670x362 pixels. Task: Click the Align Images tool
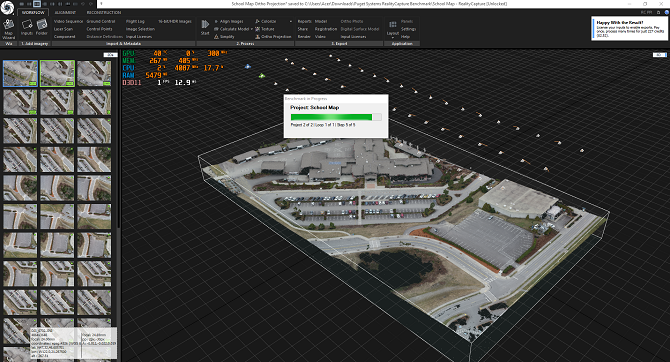[x=229, y=21]
